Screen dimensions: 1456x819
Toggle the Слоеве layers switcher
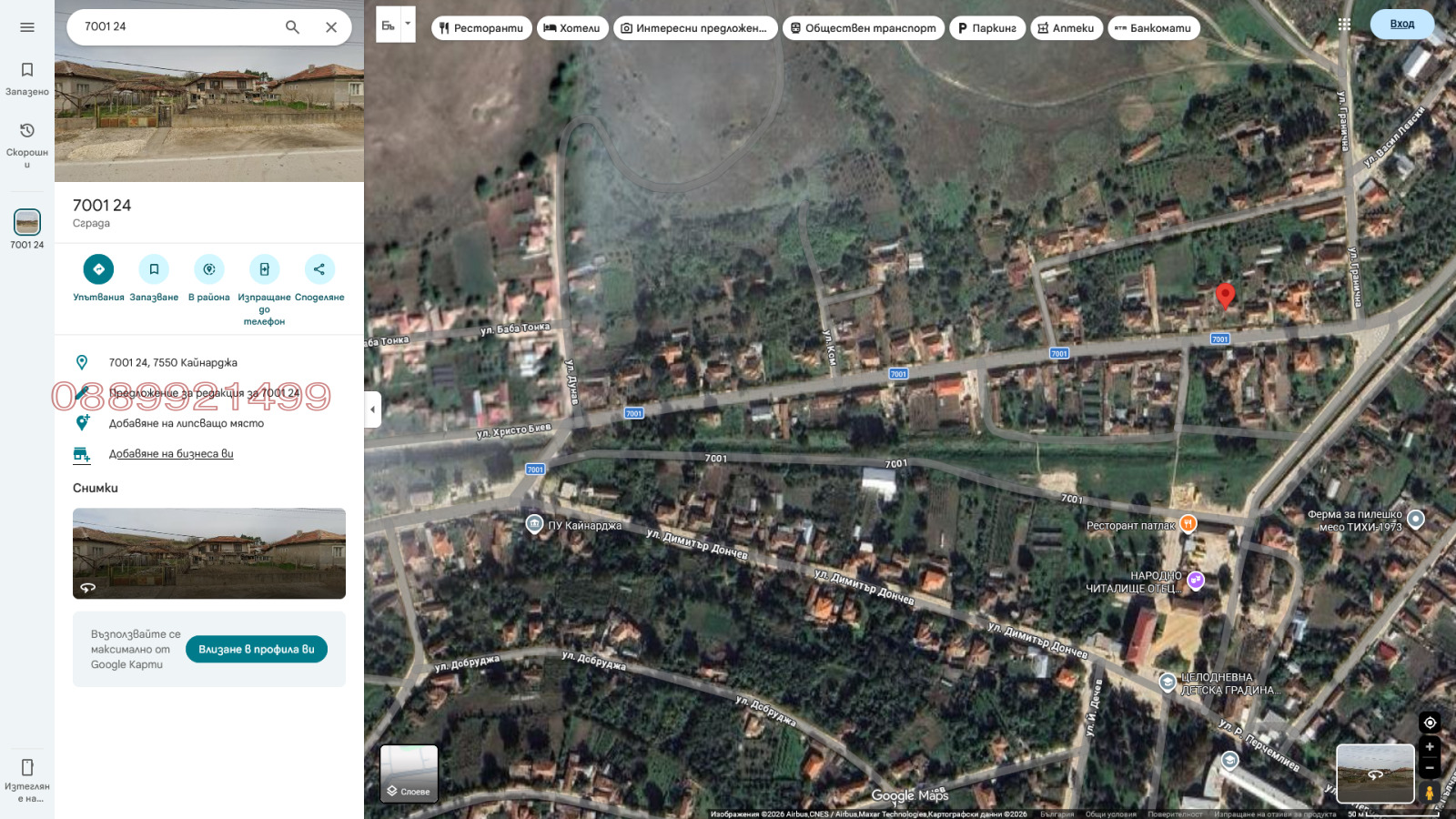410,773
